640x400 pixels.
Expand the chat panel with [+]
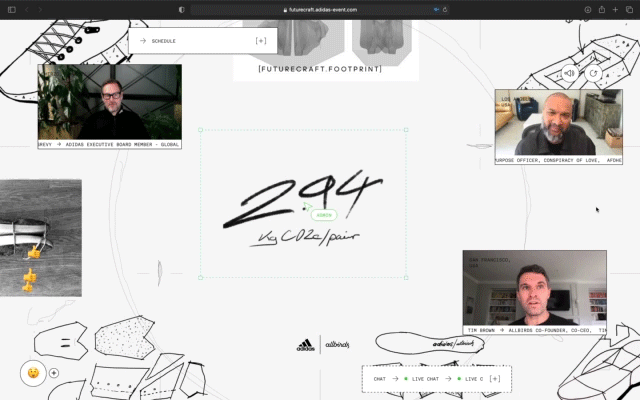[x=495, y=379]
